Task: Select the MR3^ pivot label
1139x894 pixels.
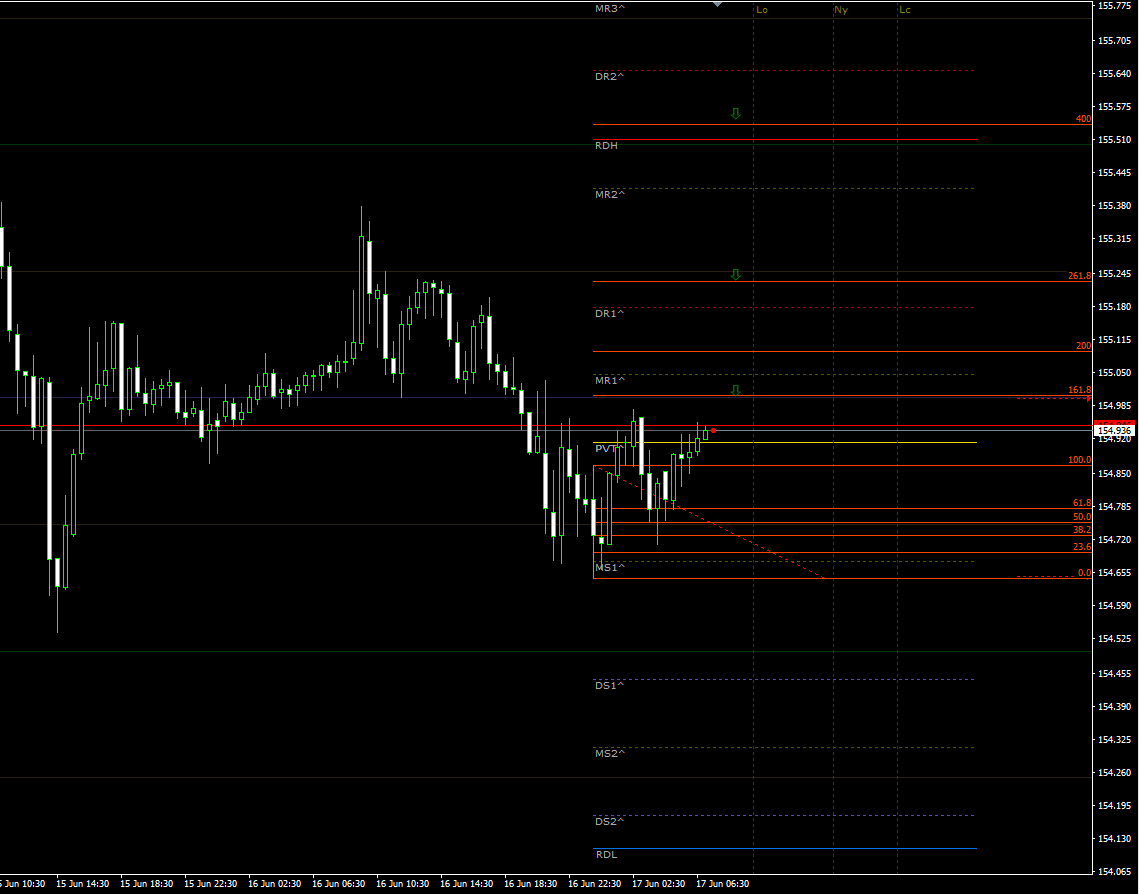Action: point(609,9)
